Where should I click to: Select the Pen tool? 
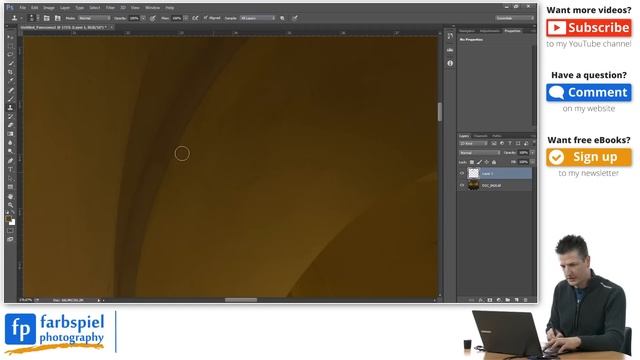pos(10,161)
